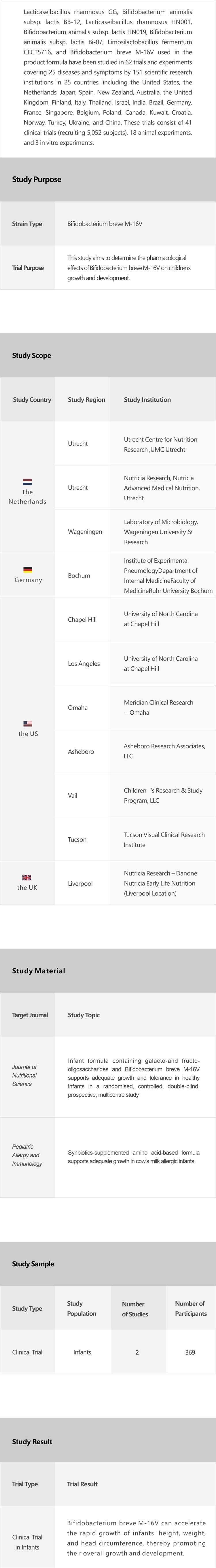Click the US flag icon
216x1568 pixels.
[27, 724]
